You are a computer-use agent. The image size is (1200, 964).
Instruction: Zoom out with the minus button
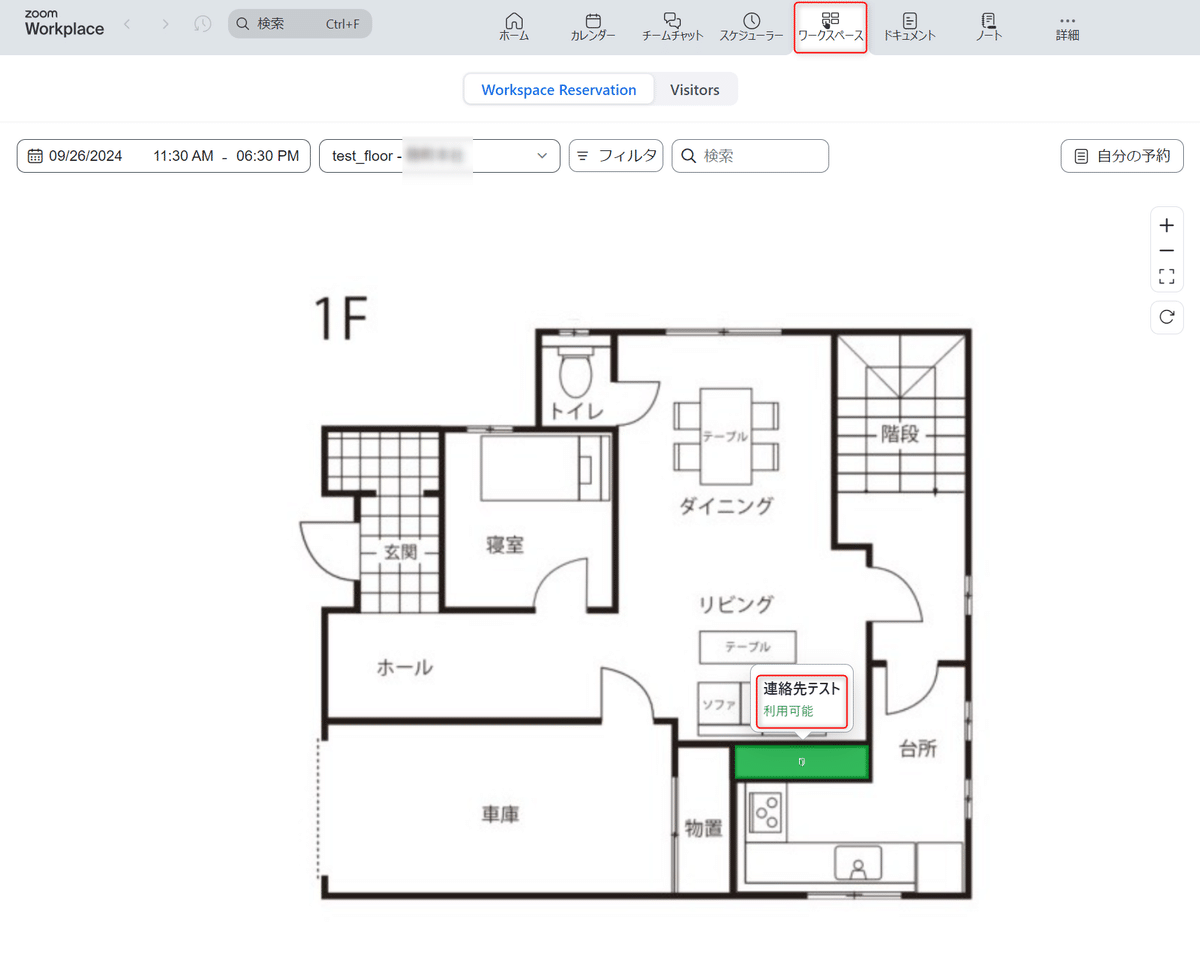(x=1166, y=251)
